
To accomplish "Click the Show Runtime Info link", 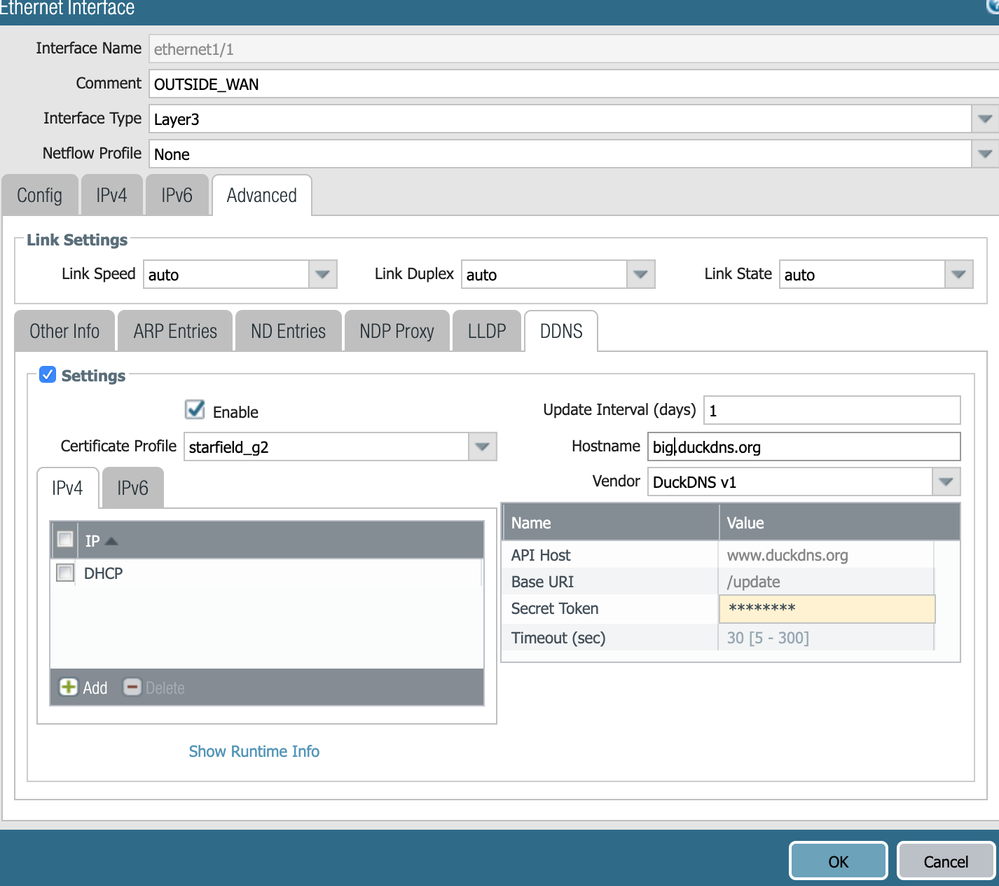I will coord(254,751).
